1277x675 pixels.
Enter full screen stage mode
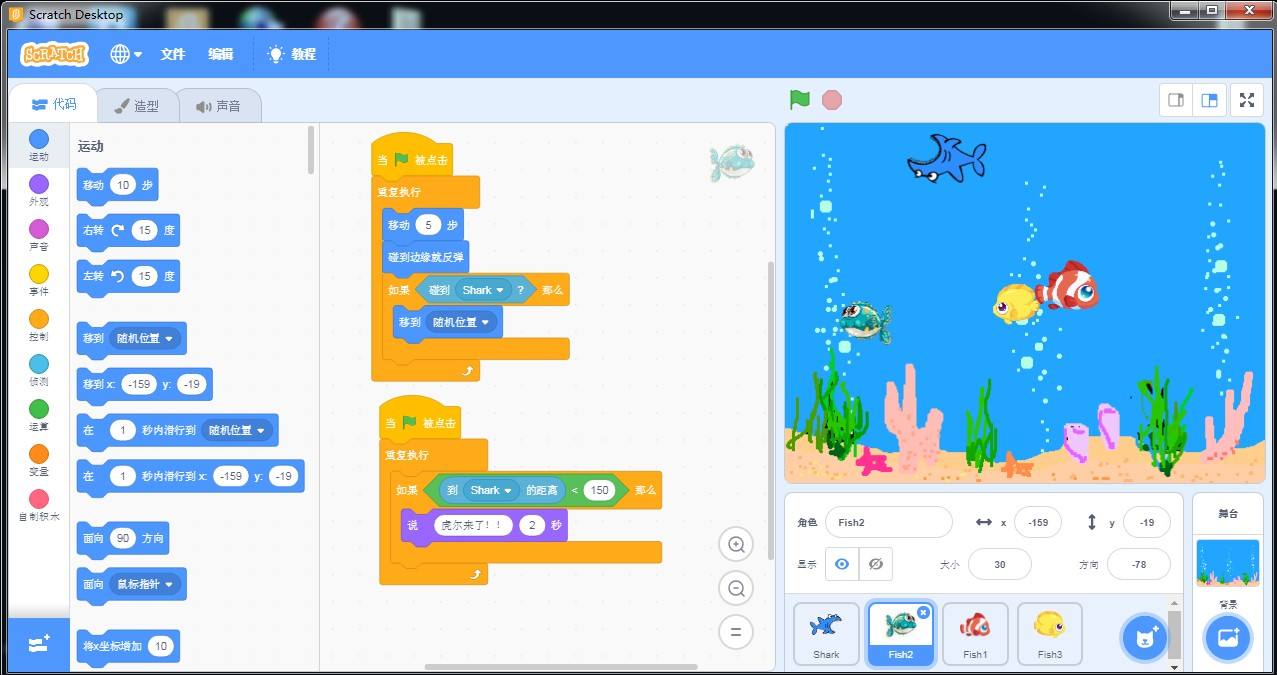coord(1246,100)
